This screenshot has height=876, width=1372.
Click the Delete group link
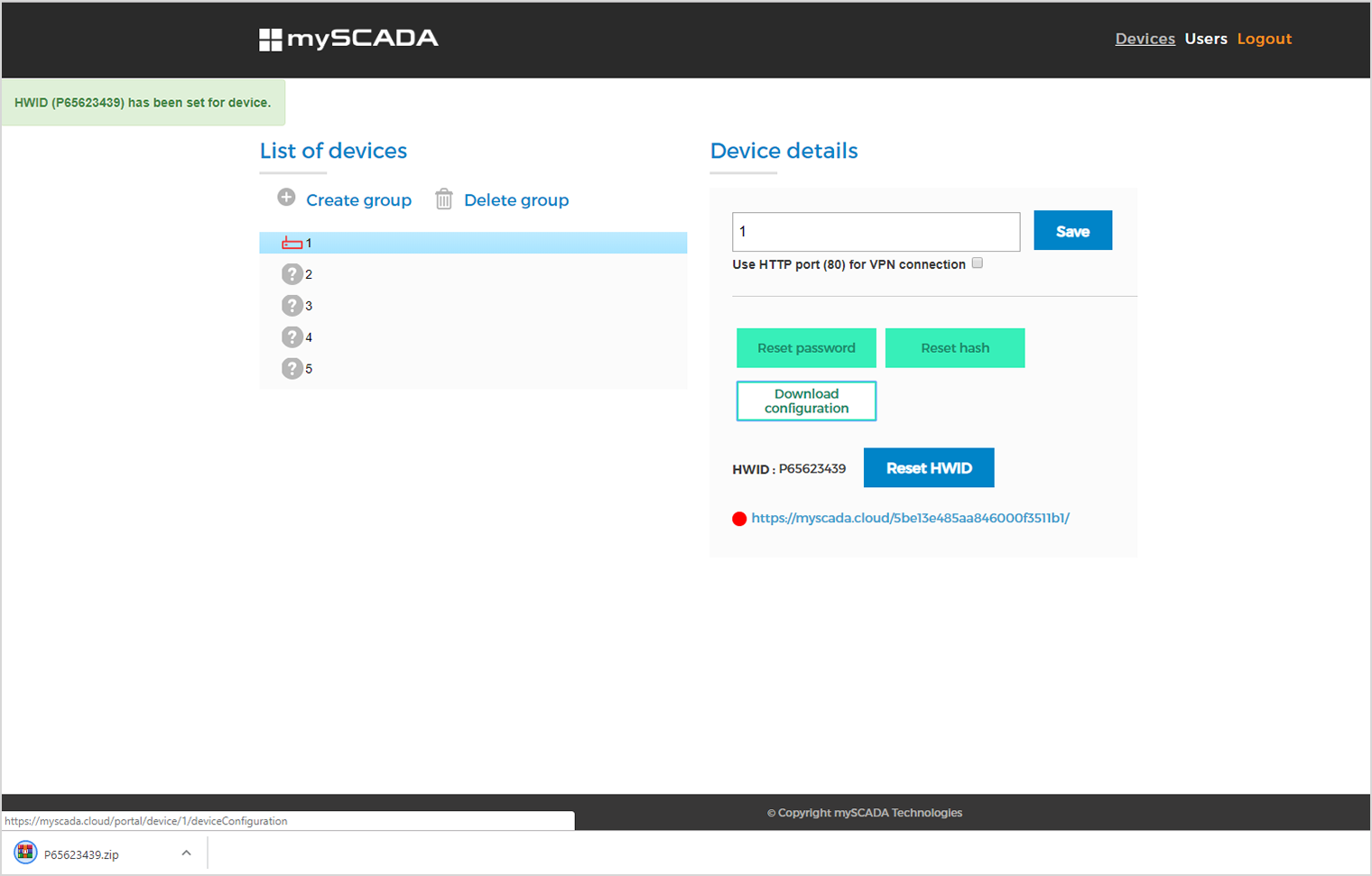click(516, 200)
